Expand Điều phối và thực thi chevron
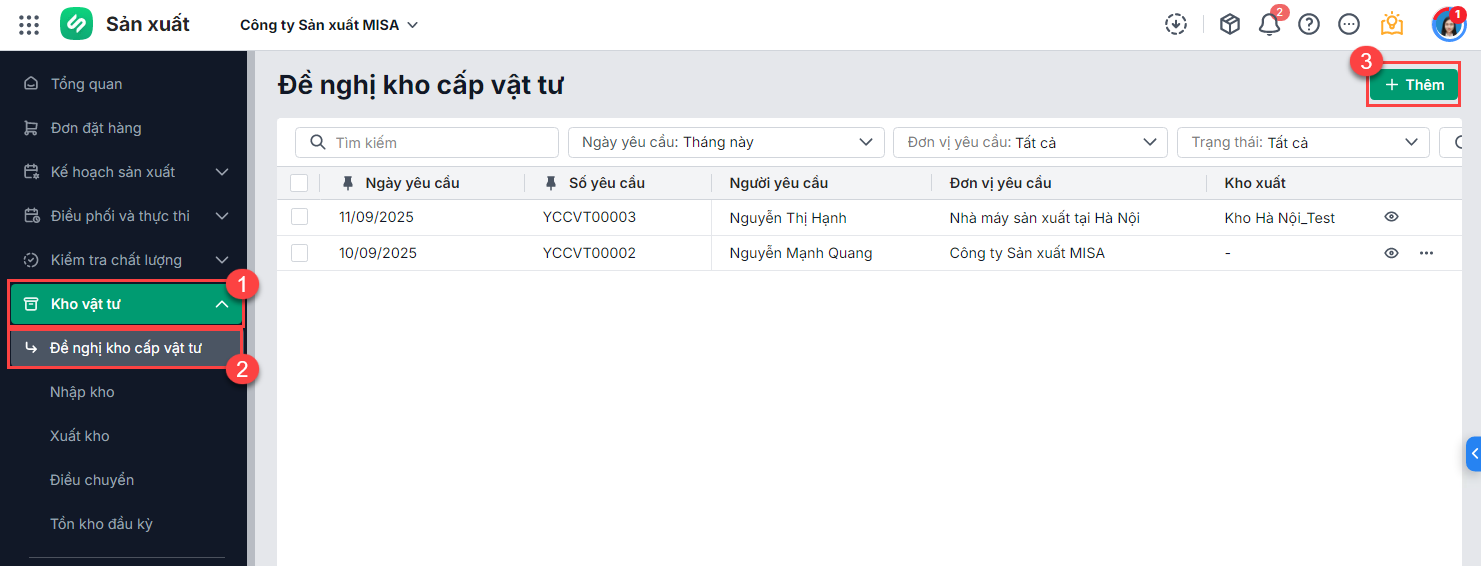The height and width of the screenshot is (566, 1481). pos(222,216)
